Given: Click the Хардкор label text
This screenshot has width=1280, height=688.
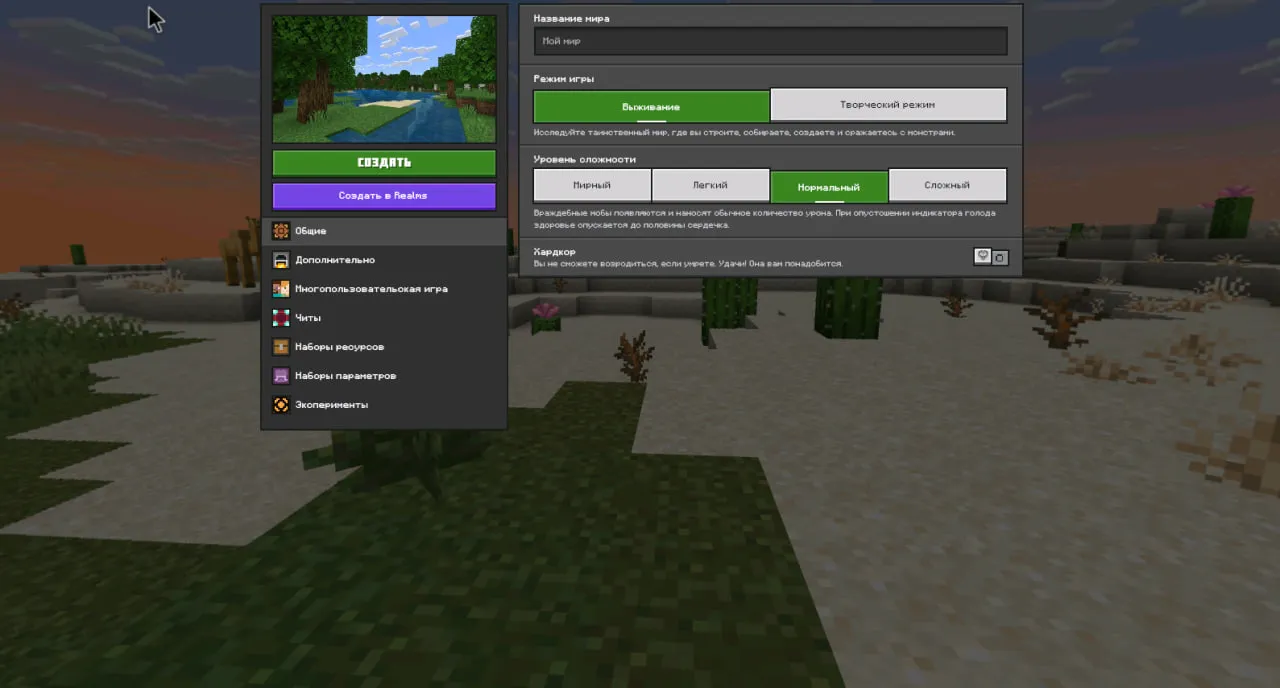Looking at the screenshot, I should [554, 252].
